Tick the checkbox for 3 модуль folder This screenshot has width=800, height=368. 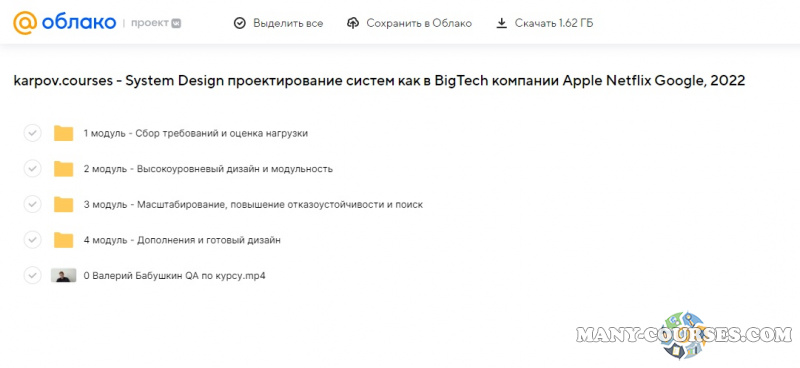33,204
